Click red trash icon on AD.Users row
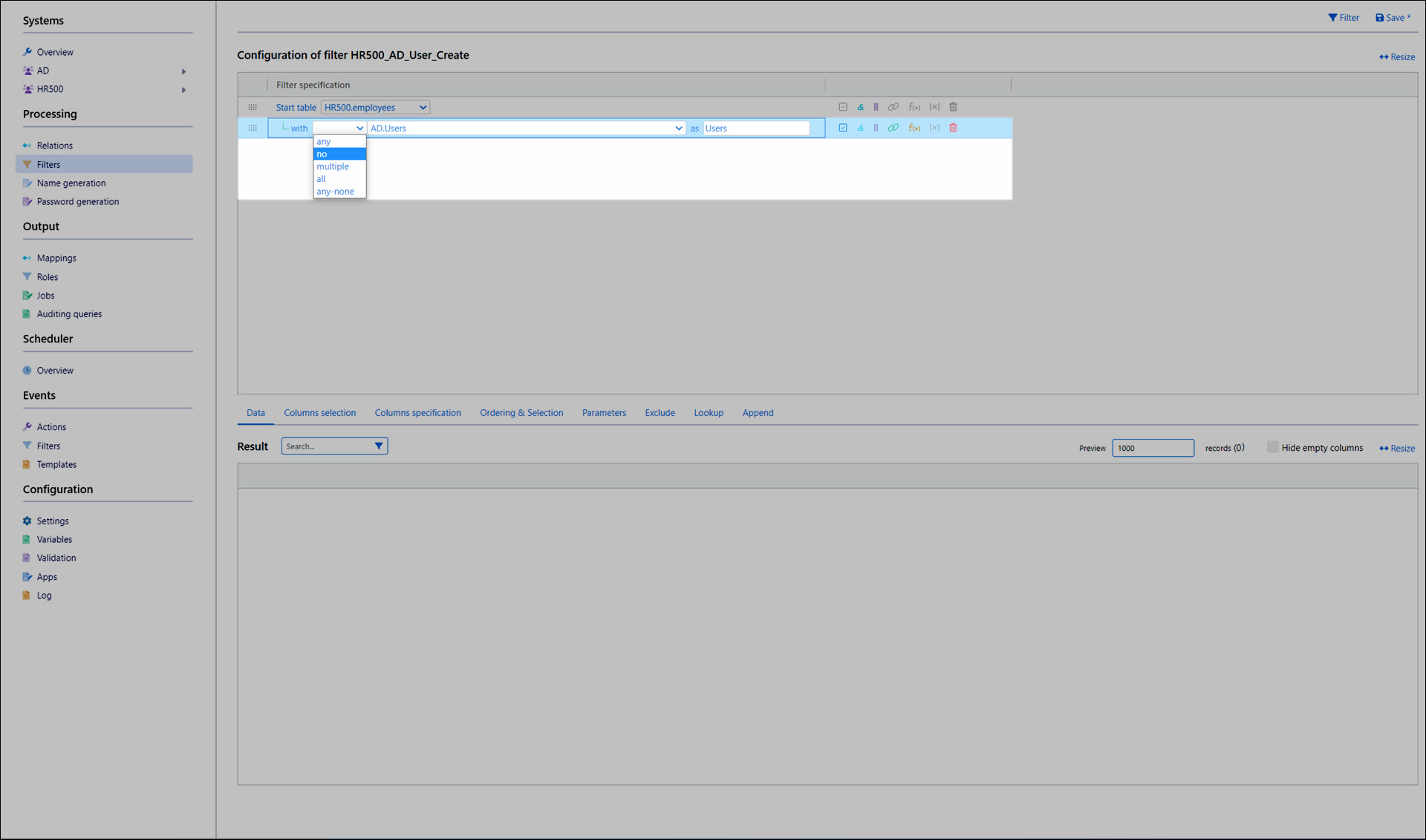Viewport: 1426px width, 840px height. [953, 128]
